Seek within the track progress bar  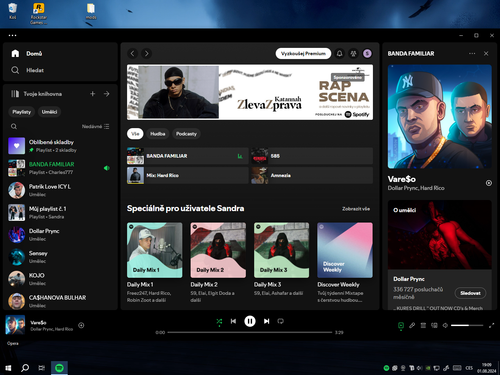click(x=250, y=332)
